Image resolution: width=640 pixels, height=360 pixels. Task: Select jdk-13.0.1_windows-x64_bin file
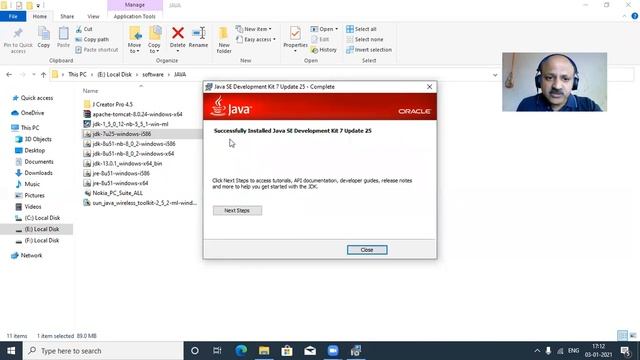point(123,163)
